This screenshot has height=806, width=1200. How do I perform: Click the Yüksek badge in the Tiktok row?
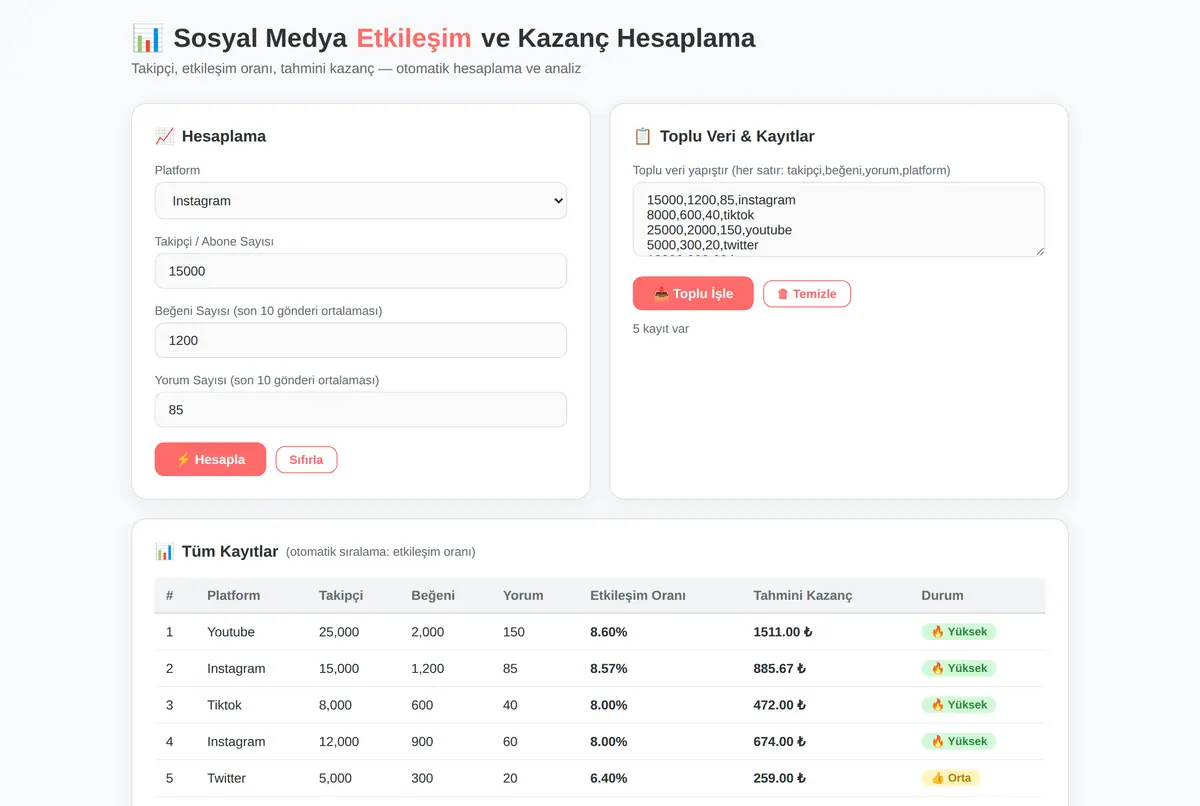click(959, 705)
